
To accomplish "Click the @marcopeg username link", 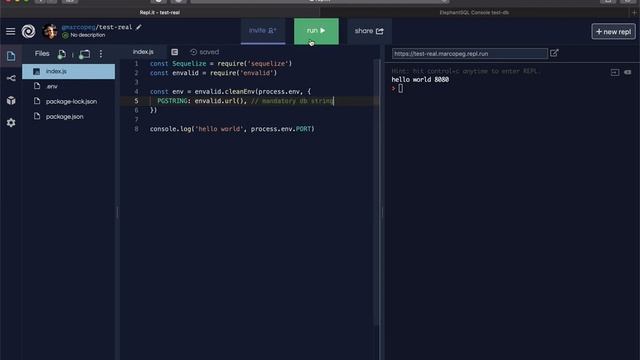I will coord(78,27).
